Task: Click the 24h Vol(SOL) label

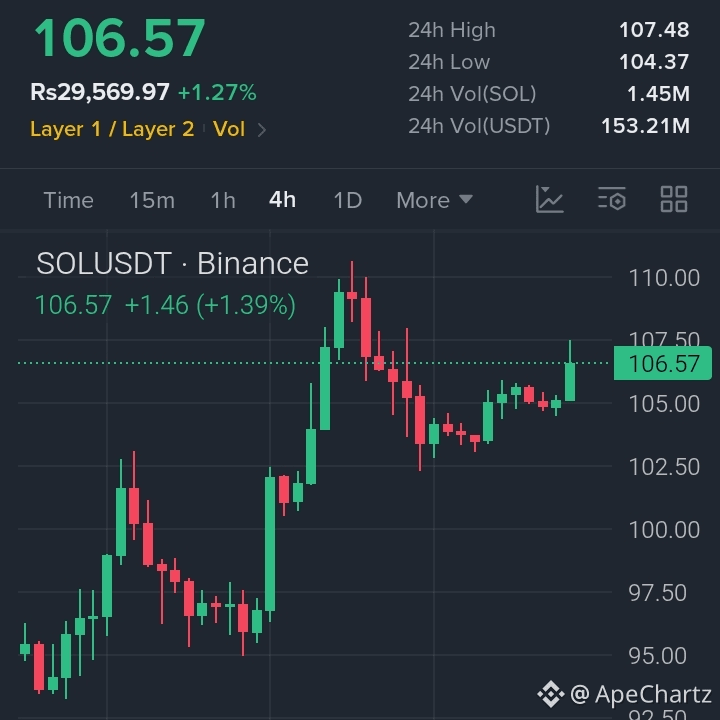Action: (x=472, y=94)
